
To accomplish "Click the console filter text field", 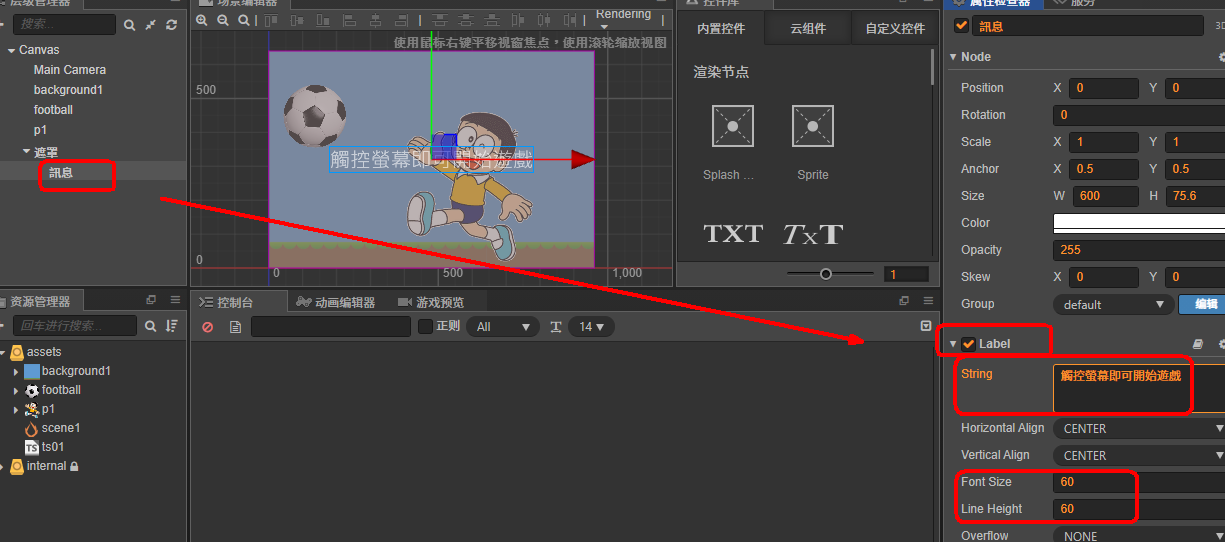I will tap(331, 327).
